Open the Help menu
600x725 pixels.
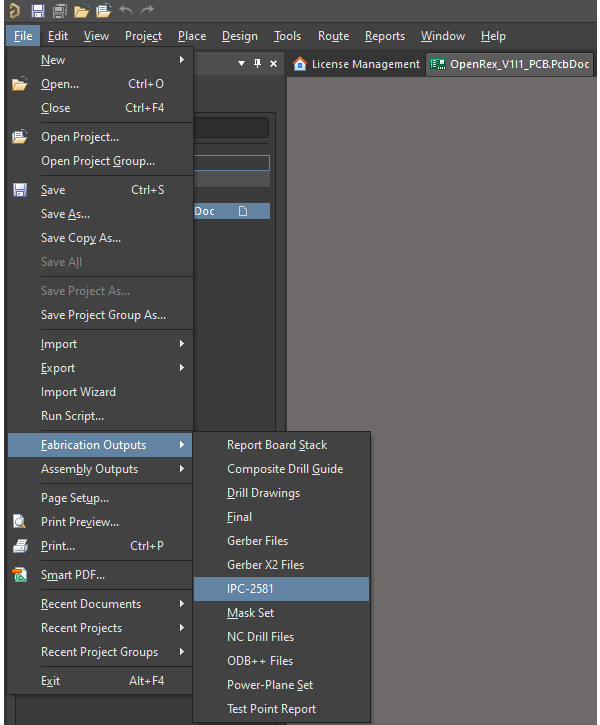(x=493, y=36)
